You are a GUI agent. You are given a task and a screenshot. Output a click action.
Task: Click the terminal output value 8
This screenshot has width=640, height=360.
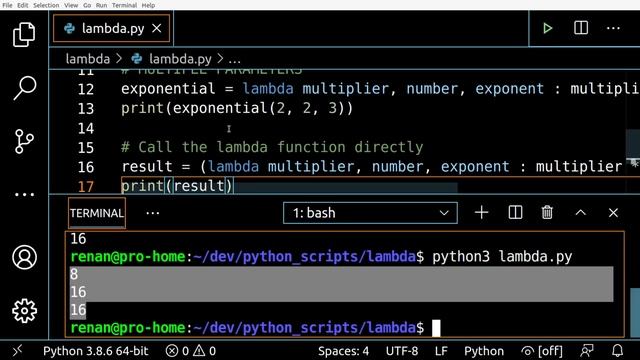click(74, 274)
